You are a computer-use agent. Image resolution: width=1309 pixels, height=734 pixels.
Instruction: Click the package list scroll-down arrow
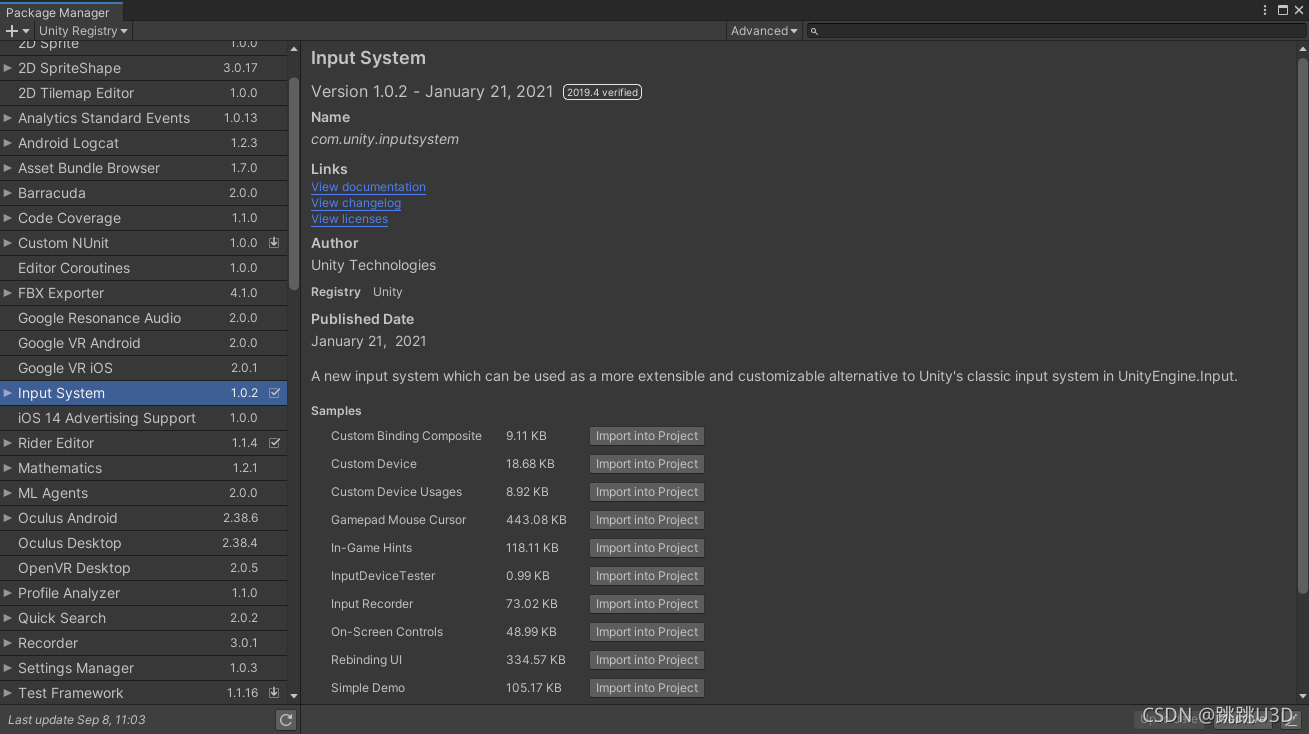pyautogui.click(x=294, y=695)
